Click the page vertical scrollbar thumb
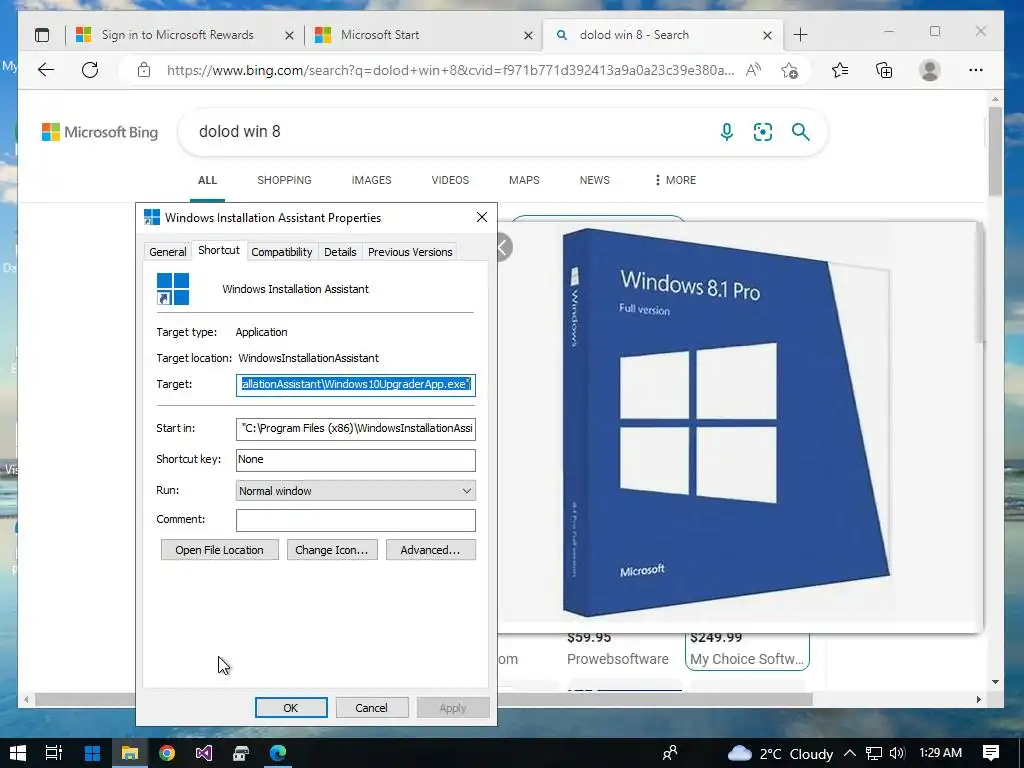 coord(995,152)
